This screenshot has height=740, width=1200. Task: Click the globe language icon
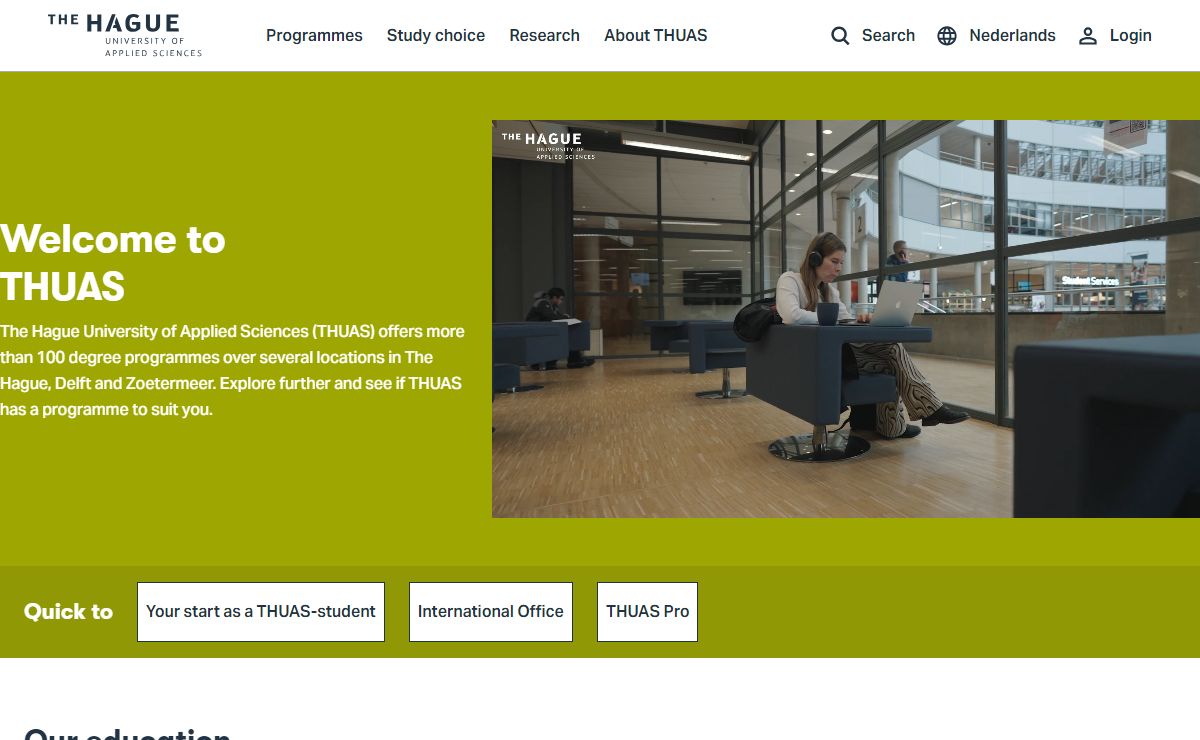pos(947,36)
